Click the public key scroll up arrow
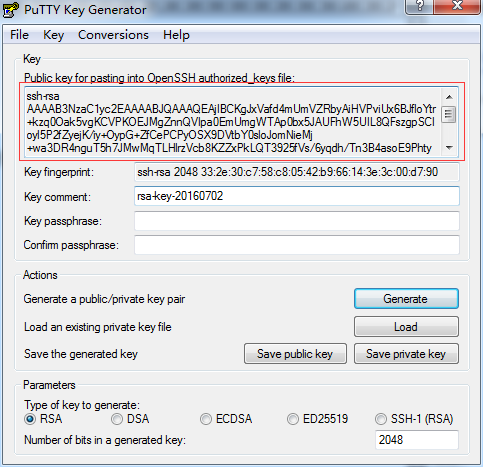The width and height of the screenshot is (483, 467). tap(449, 97)
